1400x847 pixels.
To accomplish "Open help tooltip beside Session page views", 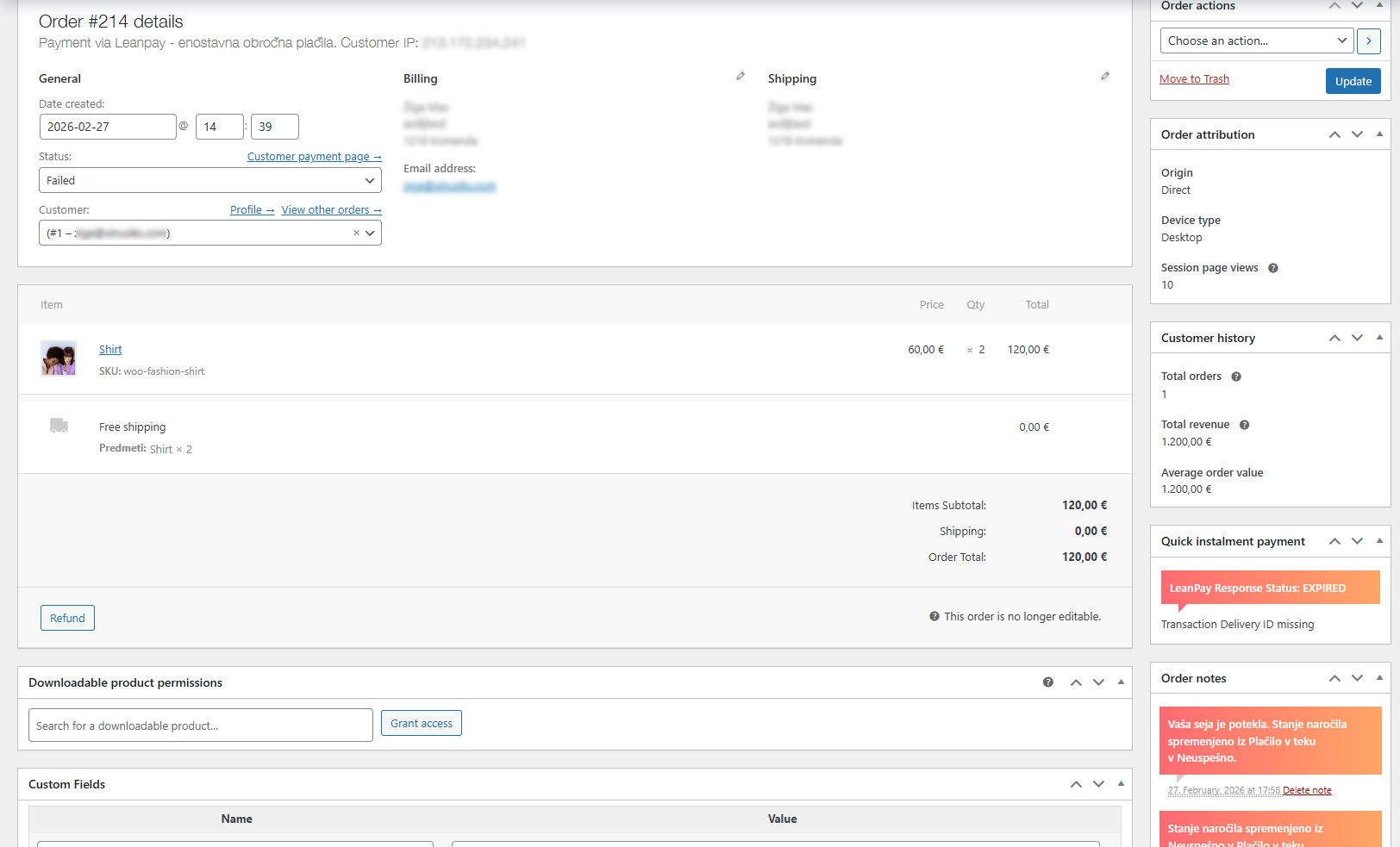I will point(1272,267).
